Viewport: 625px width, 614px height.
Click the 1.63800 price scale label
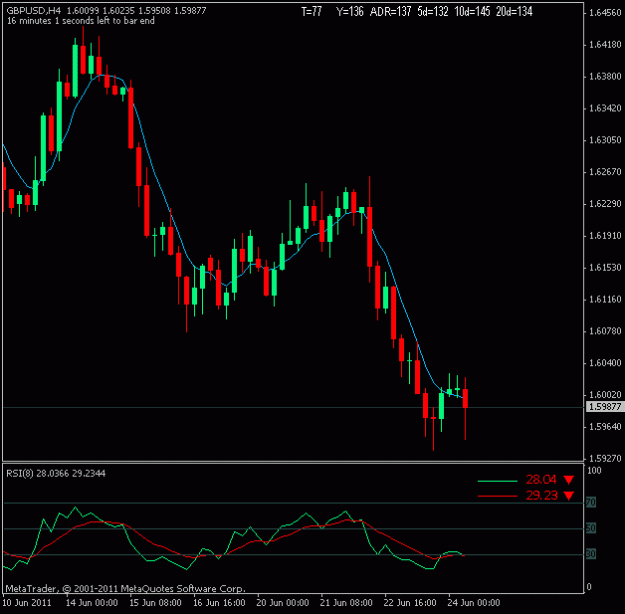pos(605,77)
